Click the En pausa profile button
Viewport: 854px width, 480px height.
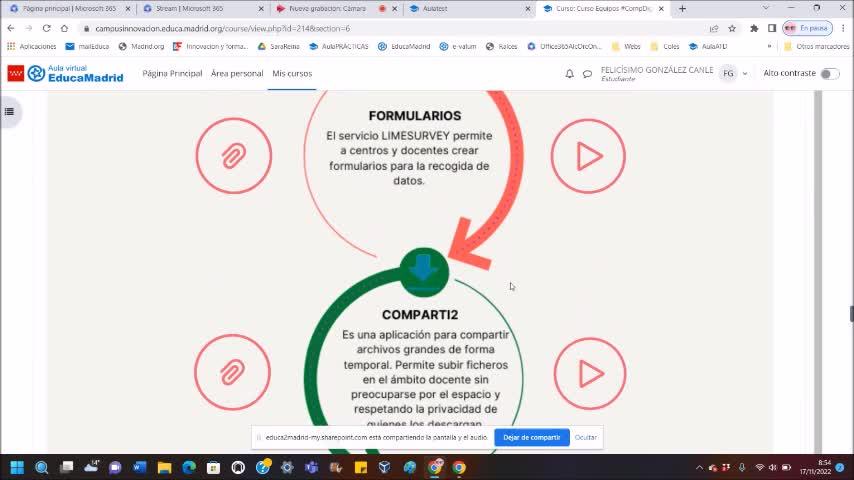tap(808, 28)
